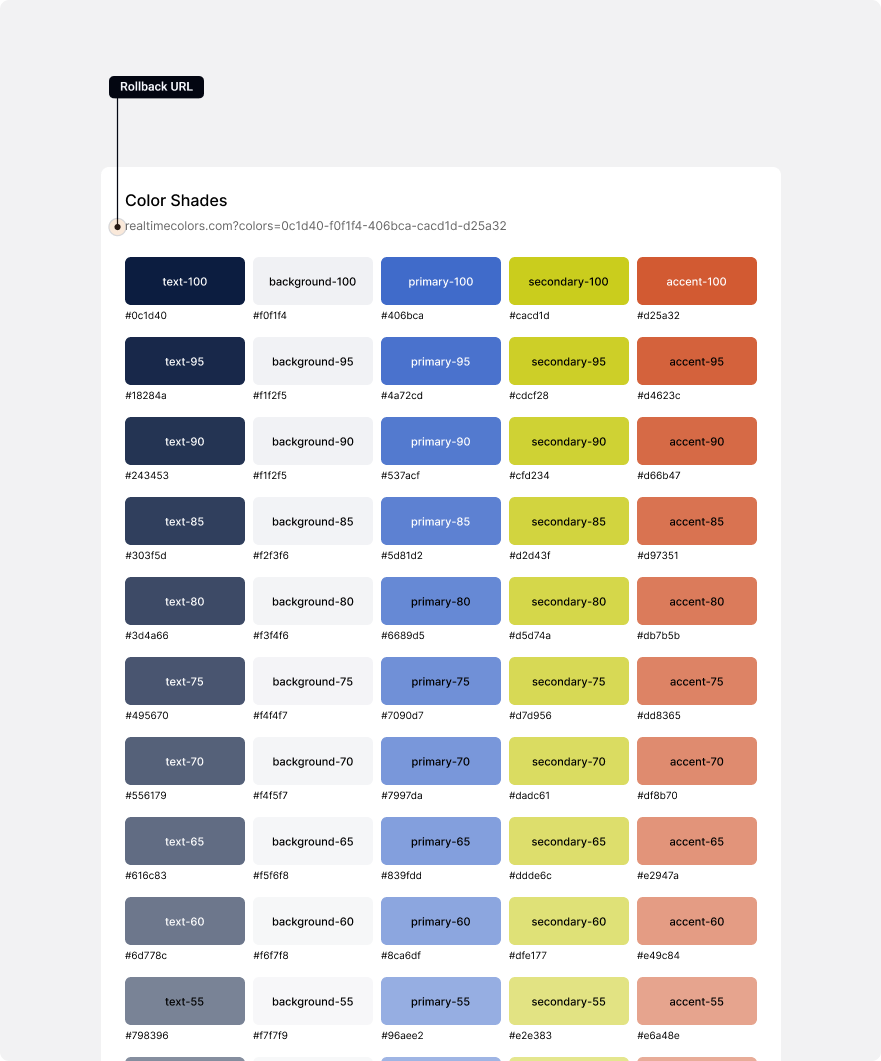Select the secondary-95 color swatch
This screenshot has height=1061, width=881.
point(568,361)
